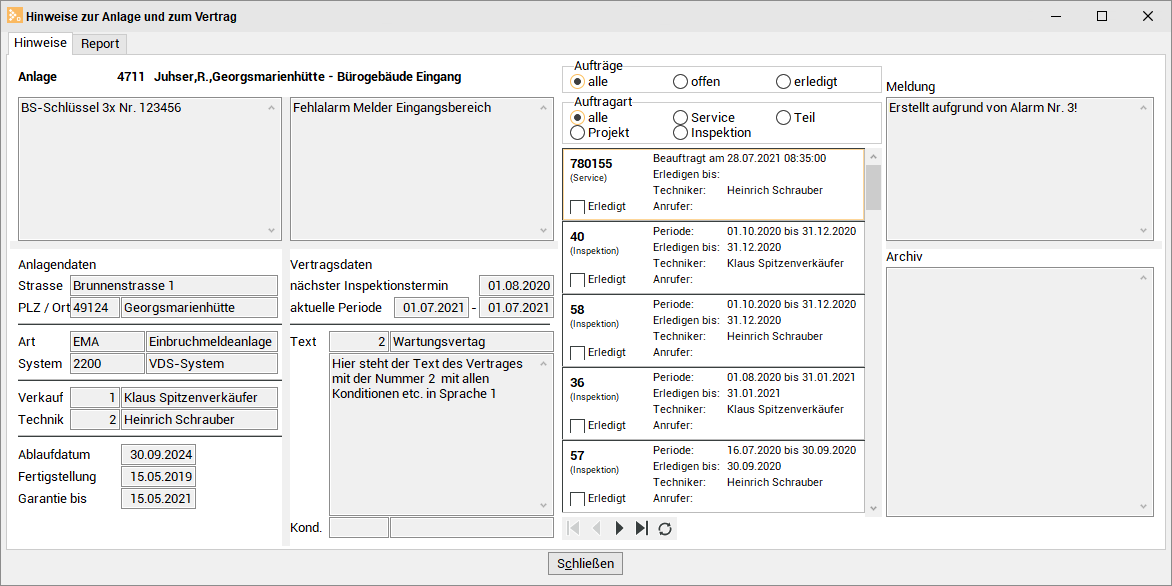The image size is (1172, 586).
Task: Click the empty Archiv text area
Action: pyautogui.click(x=1019, y=392)
